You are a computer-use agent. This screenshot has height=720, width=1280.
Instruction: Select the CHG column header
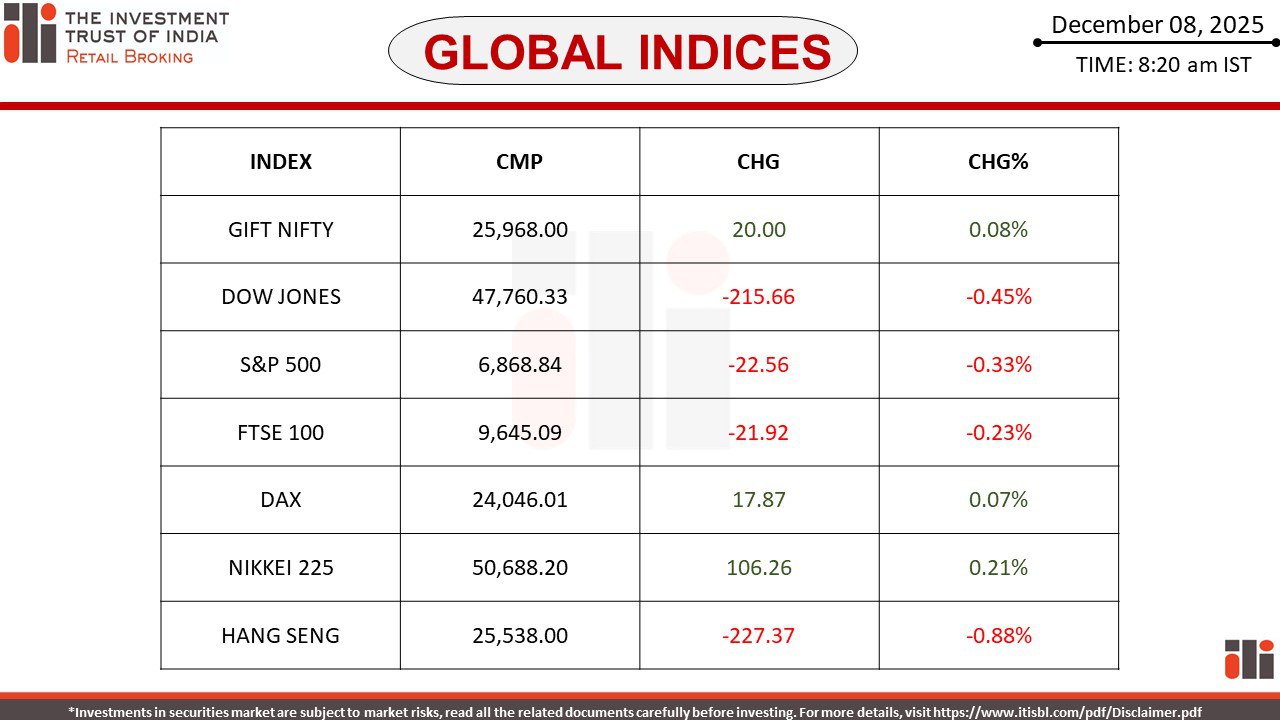pos(758,162)
